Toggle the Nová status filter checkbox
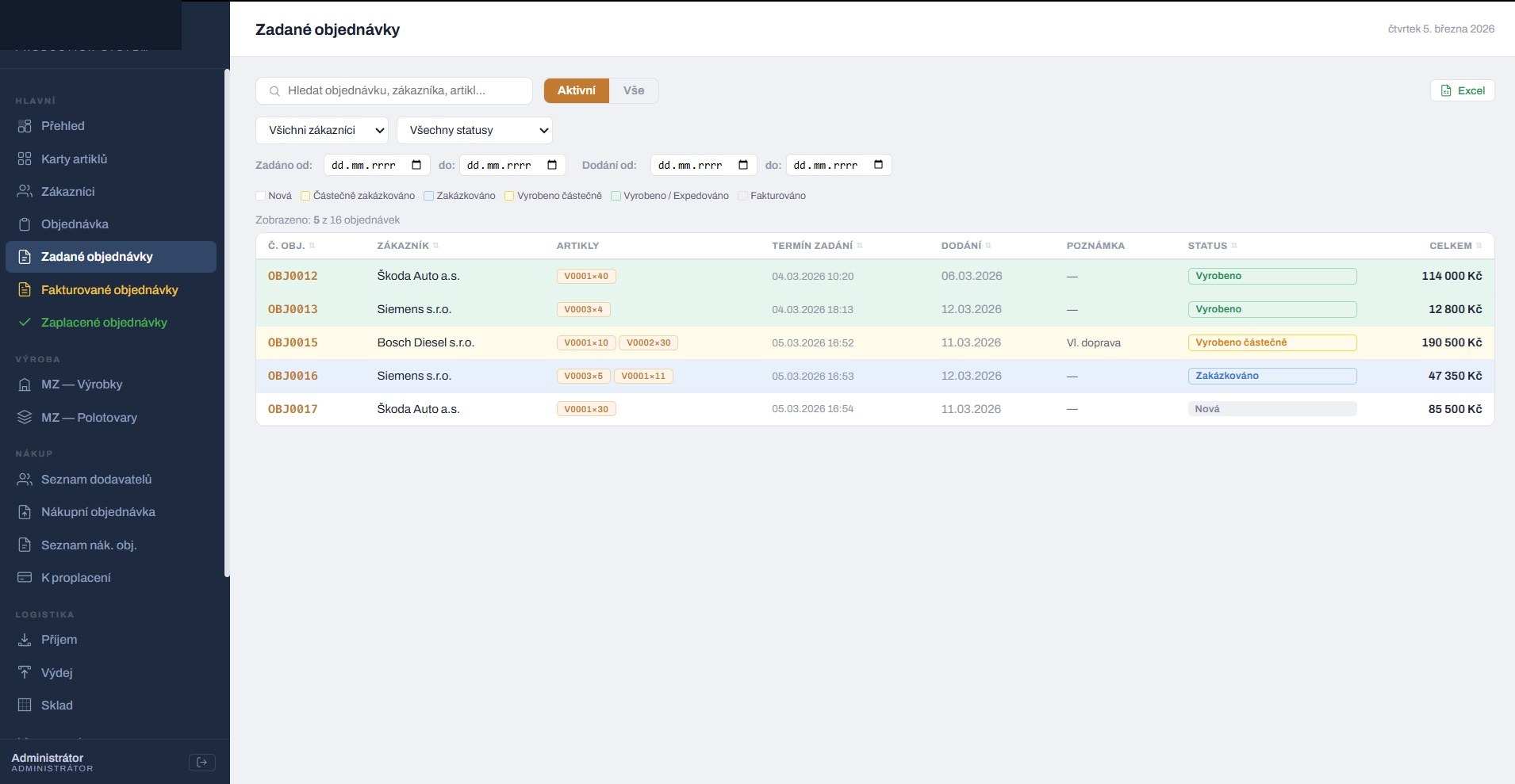This screenshot has width=1515, height=784. pos(261,196)
